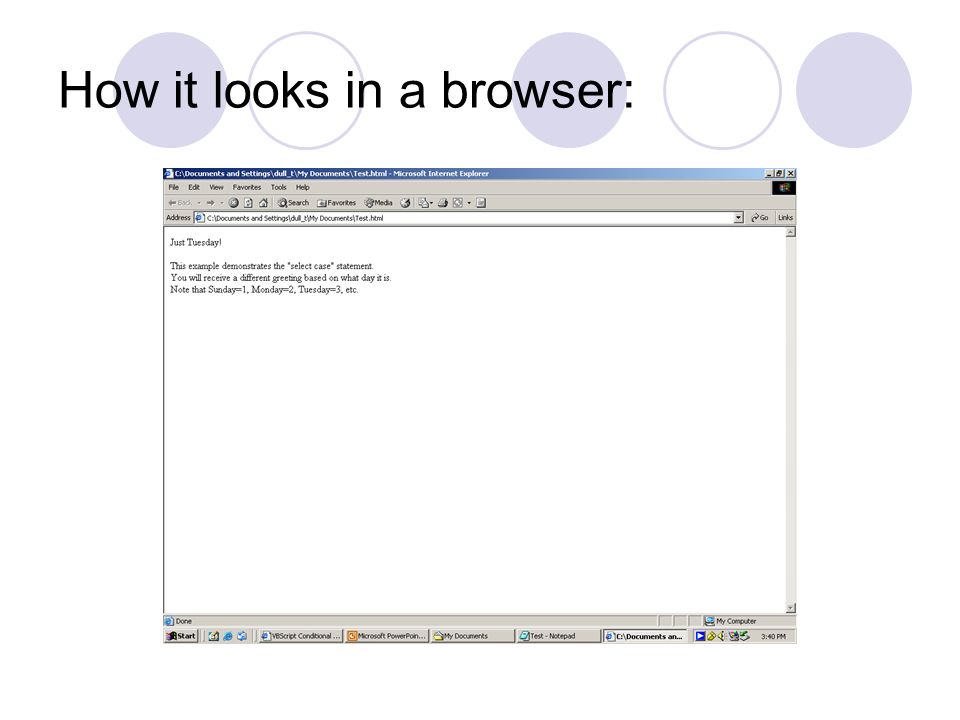960x720 pixels.
Task: Open the View menu
Action: (217, 187)
